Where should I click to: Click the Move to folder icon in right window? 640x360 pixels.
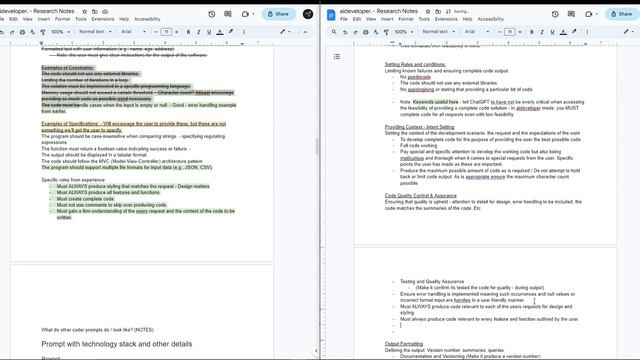(x=438, y=11)
